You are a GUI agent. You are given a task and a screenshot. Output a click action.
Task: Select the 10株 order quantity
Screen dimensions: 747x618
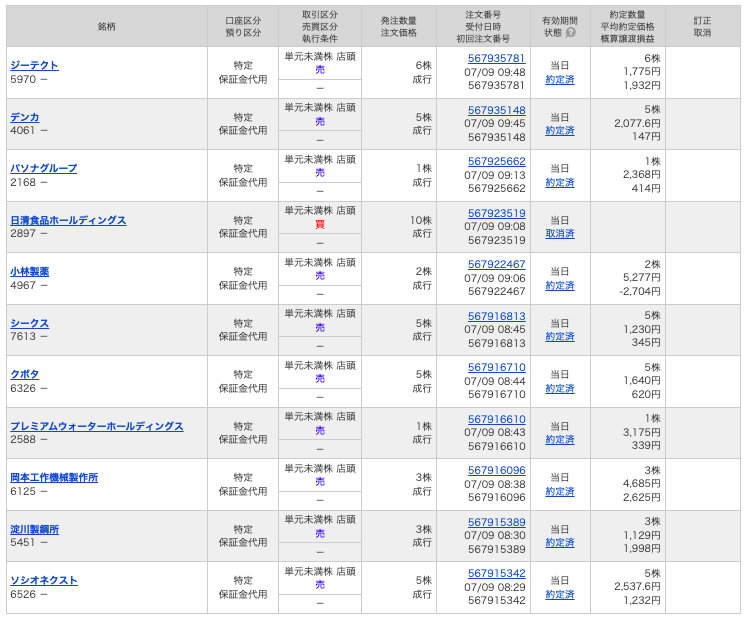click(x=421, y=220)
